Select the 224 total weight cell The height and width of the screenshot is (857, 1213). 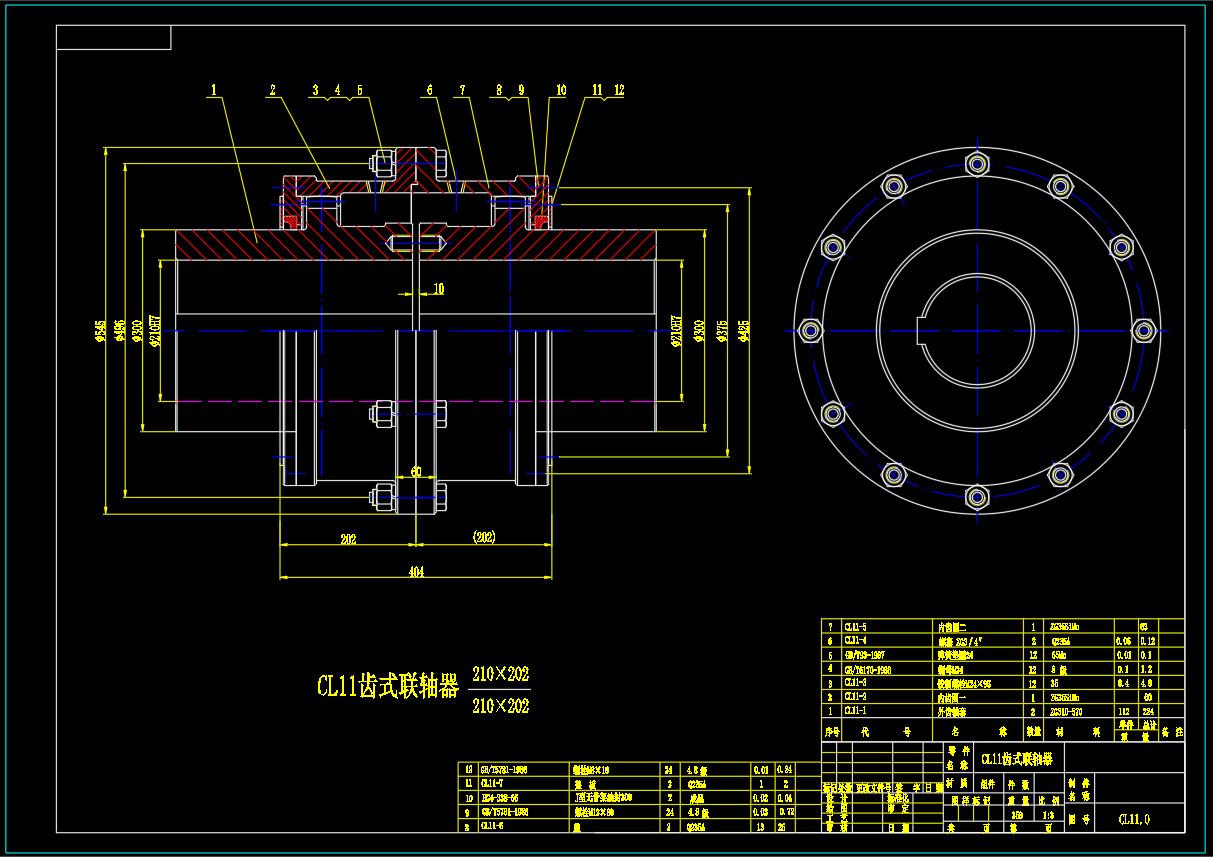(1147, 710)
